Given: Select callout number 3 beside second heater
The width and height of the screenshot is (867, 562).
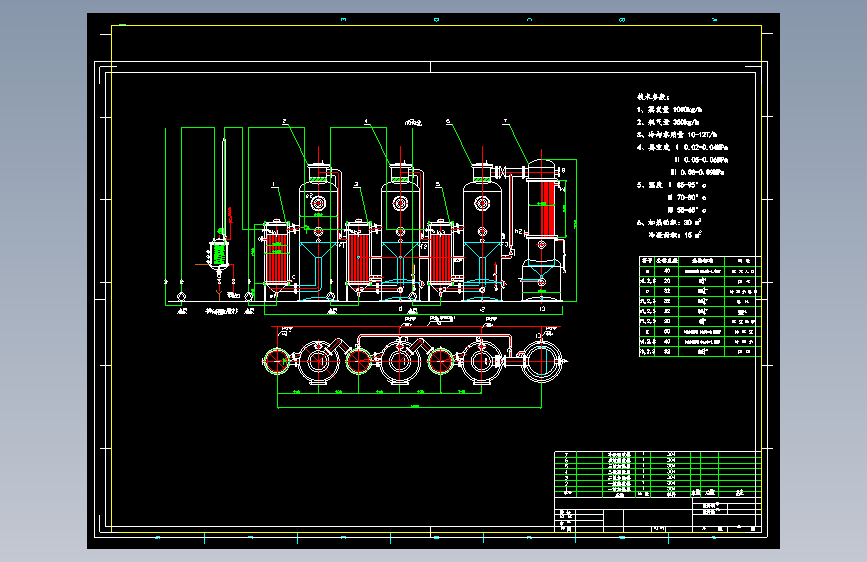Looking at the screenshot, I should click(x=356, y=184).
